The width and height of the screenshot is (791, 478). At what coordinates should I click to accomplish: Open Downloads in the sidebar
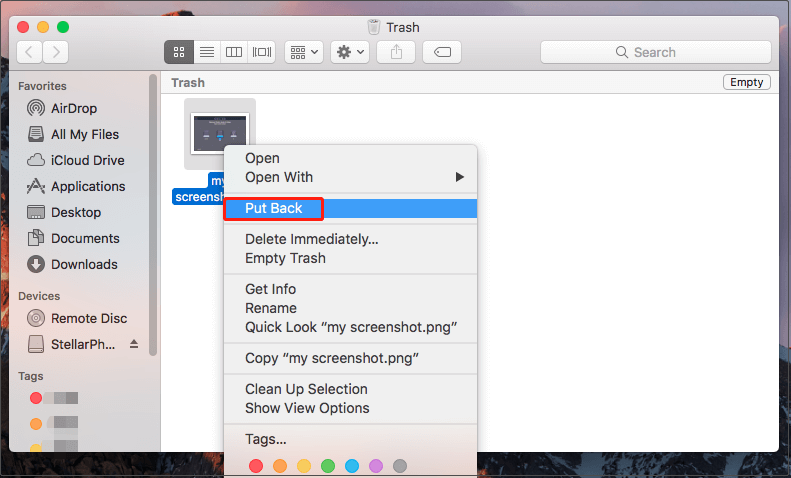tap(72, 264)
